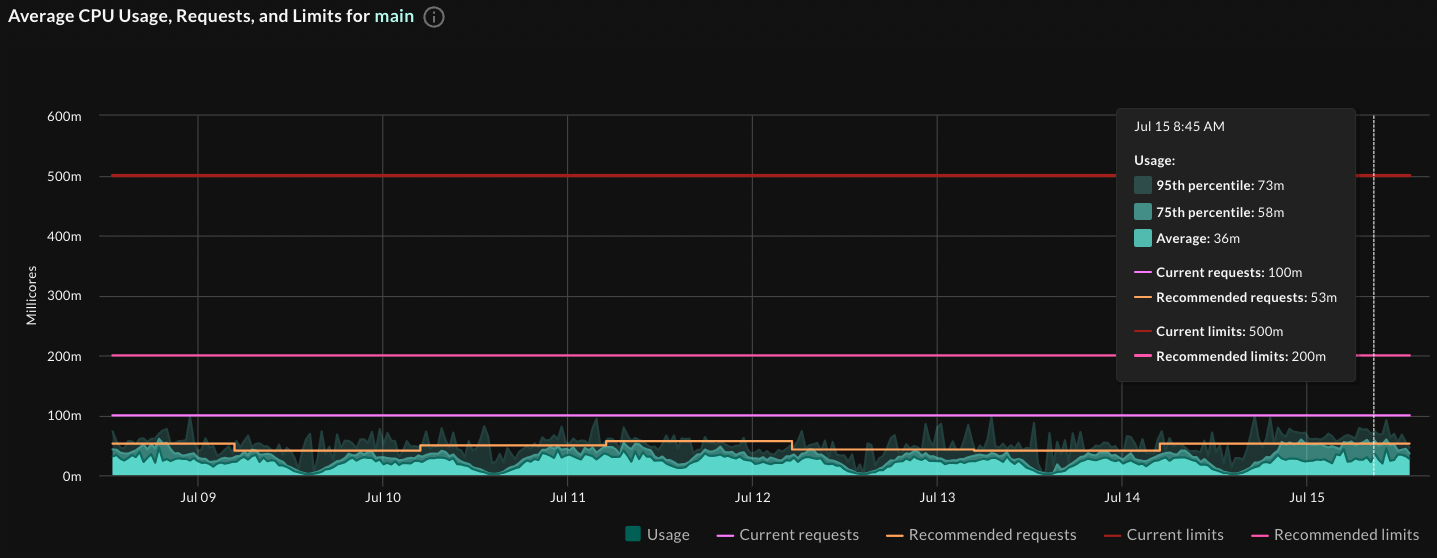The height and width of the screenshot is (558, 1437).
Task: Select the Jul 09 x-axis label
Action: click(198, 497)
